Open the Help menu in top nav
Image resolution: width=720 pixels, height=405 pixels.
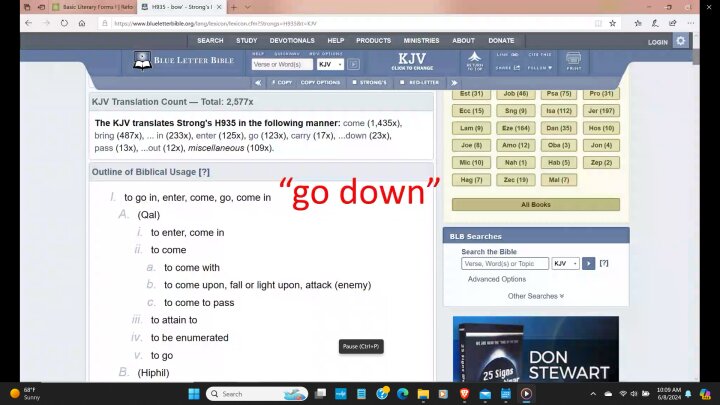[x=336, y=40]
